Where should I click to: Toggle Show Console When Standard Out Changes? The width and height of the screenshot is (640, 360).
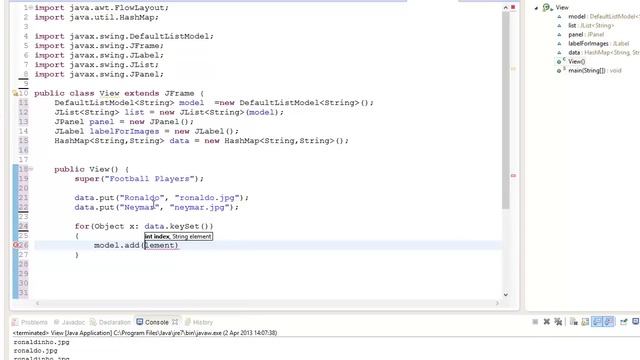[597, 322]
